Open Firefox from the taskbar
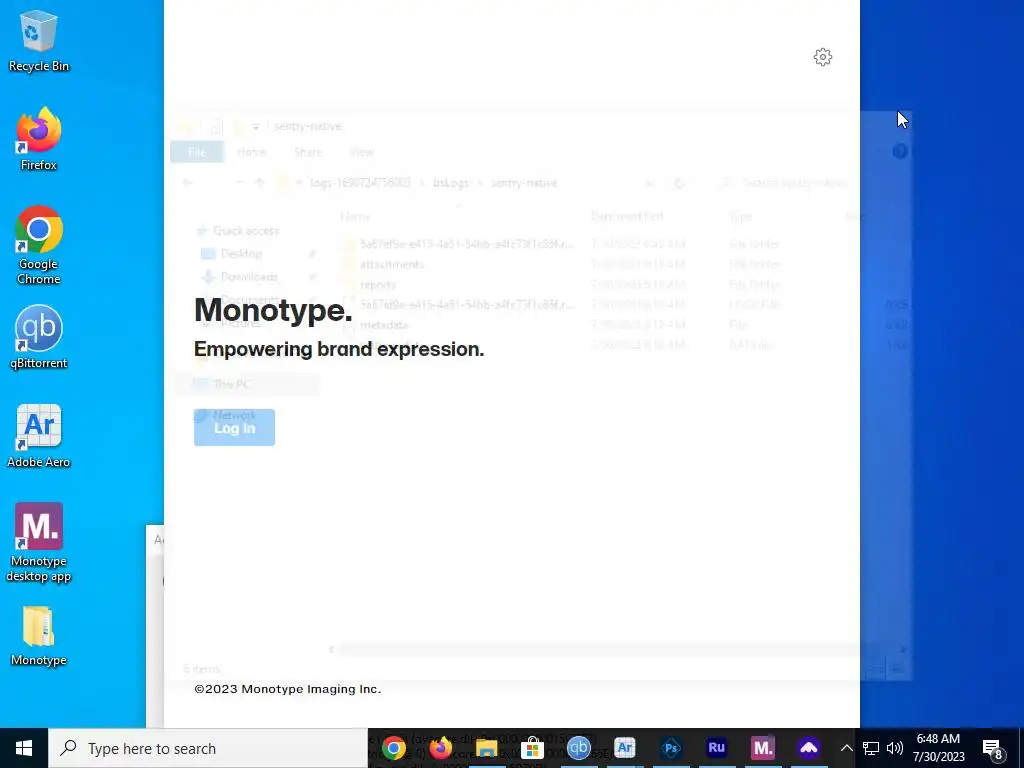This screenshot has width=1024, height=768. point(440,748)
